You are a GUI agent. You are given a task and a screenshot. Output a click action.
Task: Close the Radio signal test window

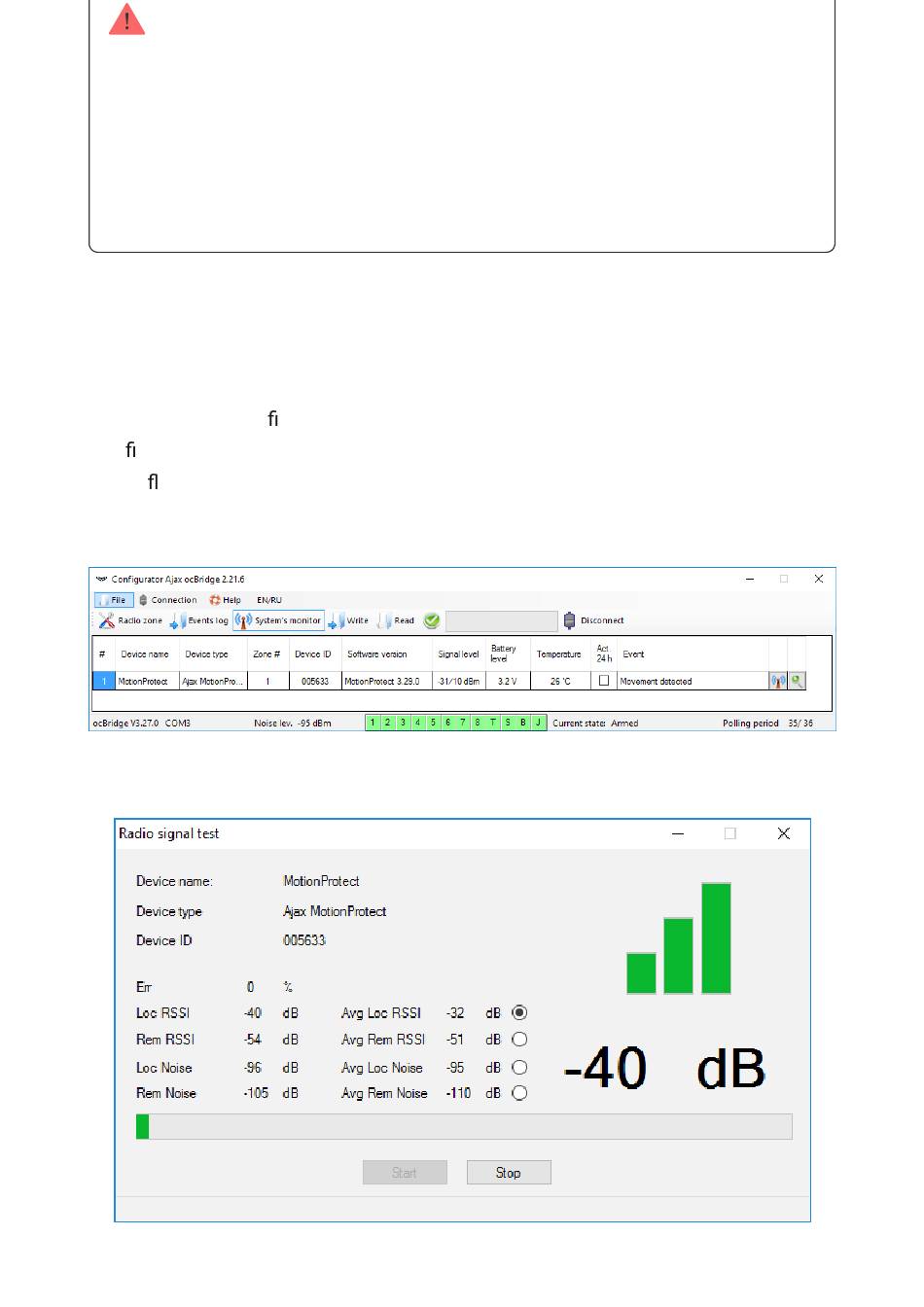784,833
